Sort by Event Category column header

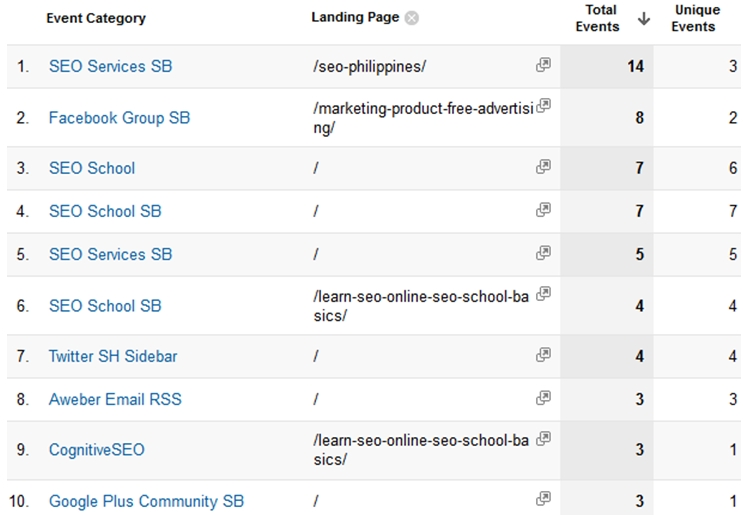tap(95, 18)
